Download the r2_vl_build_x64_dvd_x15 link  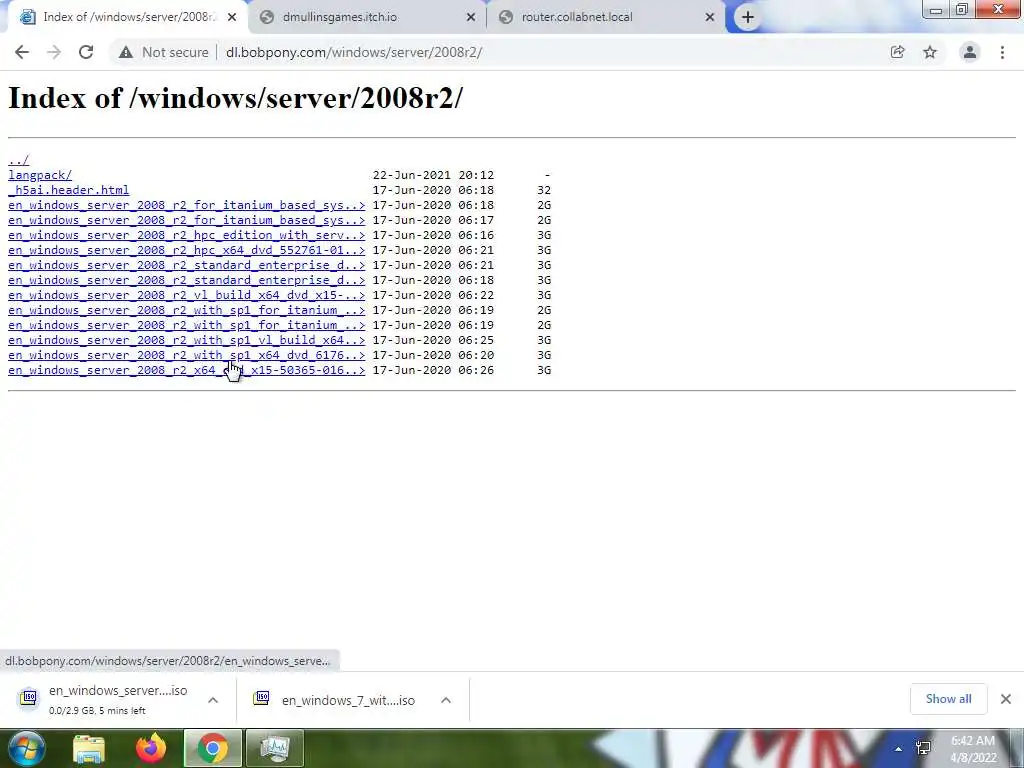click(186, 295)
